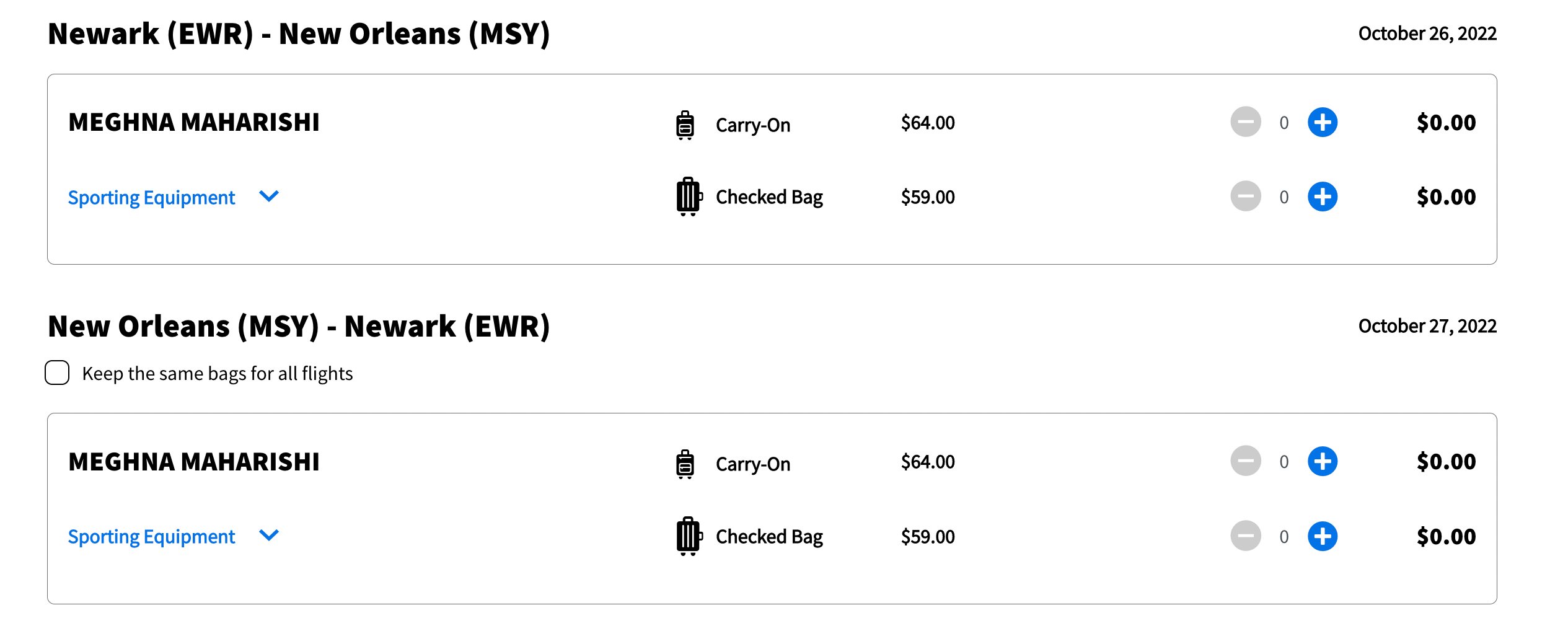Viewport: 1568px width, 631px height.
Task: Decrease Checked Bag count on the October 27 flight
Action: coord(1245,536)
